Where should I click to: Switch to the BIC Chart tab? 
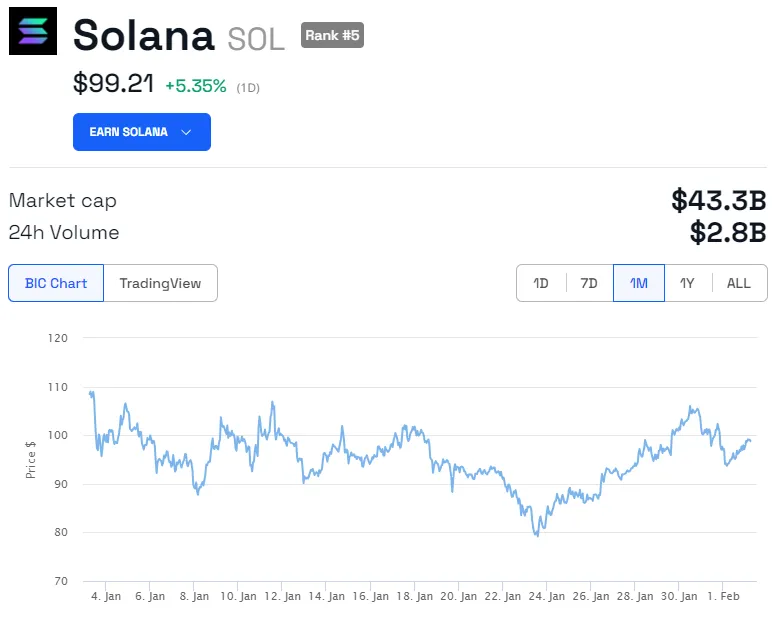point(56,283)
